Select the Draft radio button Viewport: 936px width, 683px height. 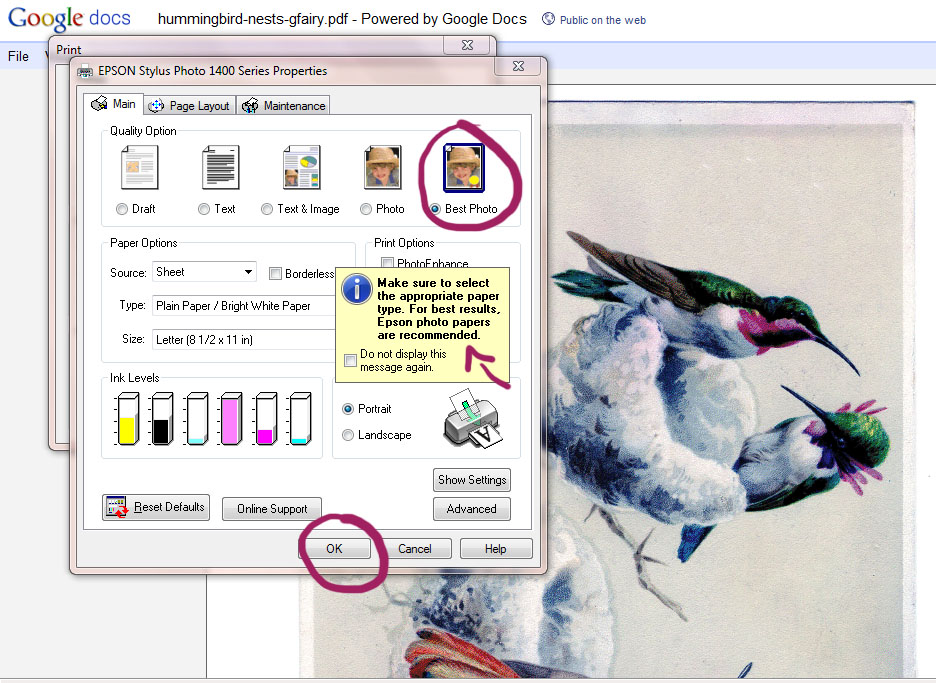coord(122,209)
